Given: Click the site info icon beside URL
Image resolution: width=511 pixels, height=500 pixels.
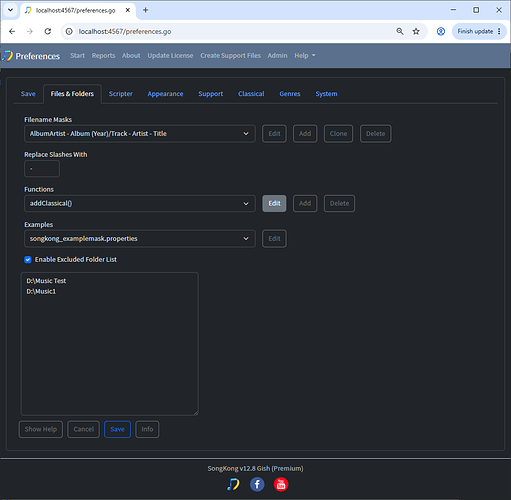Looking at the screenshot, I should [69, 31].
